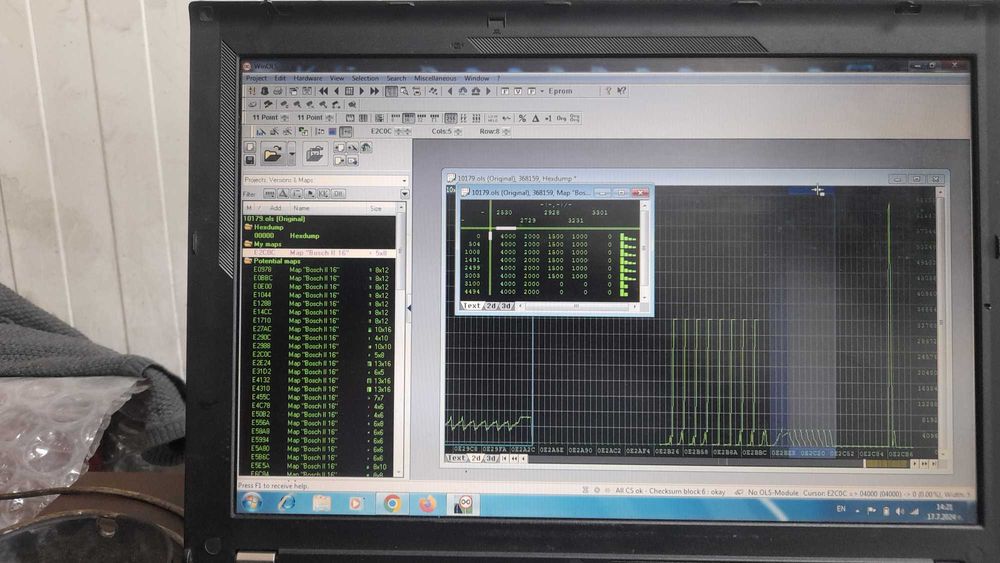Click the print icon in top toolbar
This screenshot has width=1000, height=563.
click(277, 91)
